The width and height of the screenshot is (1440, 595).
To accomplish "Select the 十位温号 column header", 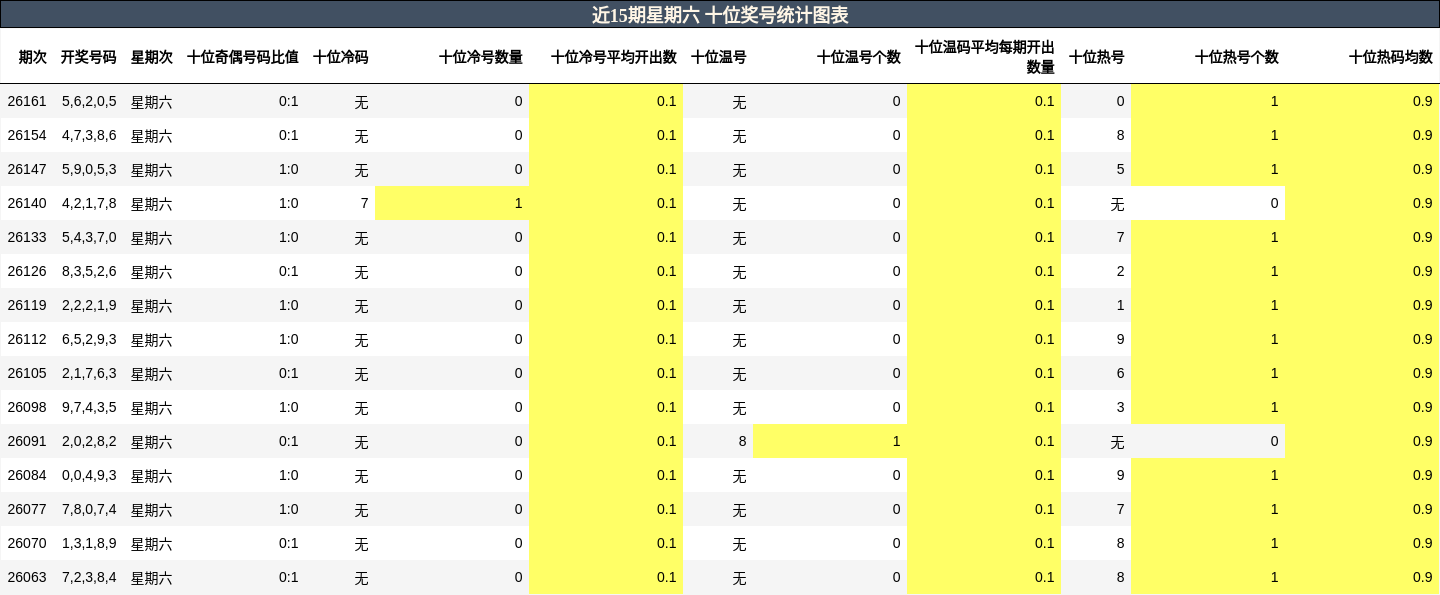I will pyautogui.click(x=719, y=57).
